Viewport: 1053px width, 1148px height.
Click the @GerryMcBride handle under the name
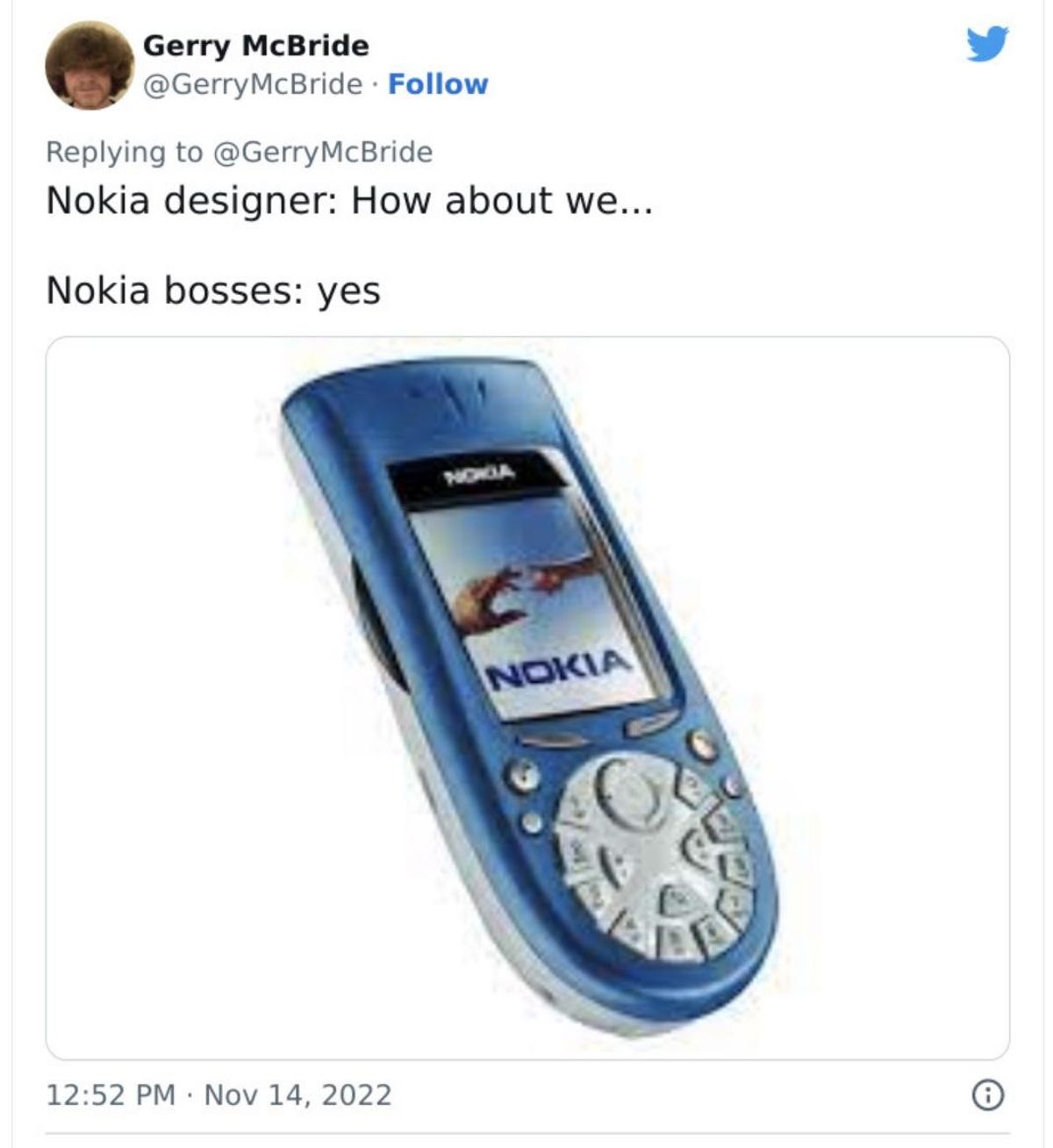(252, 84)
